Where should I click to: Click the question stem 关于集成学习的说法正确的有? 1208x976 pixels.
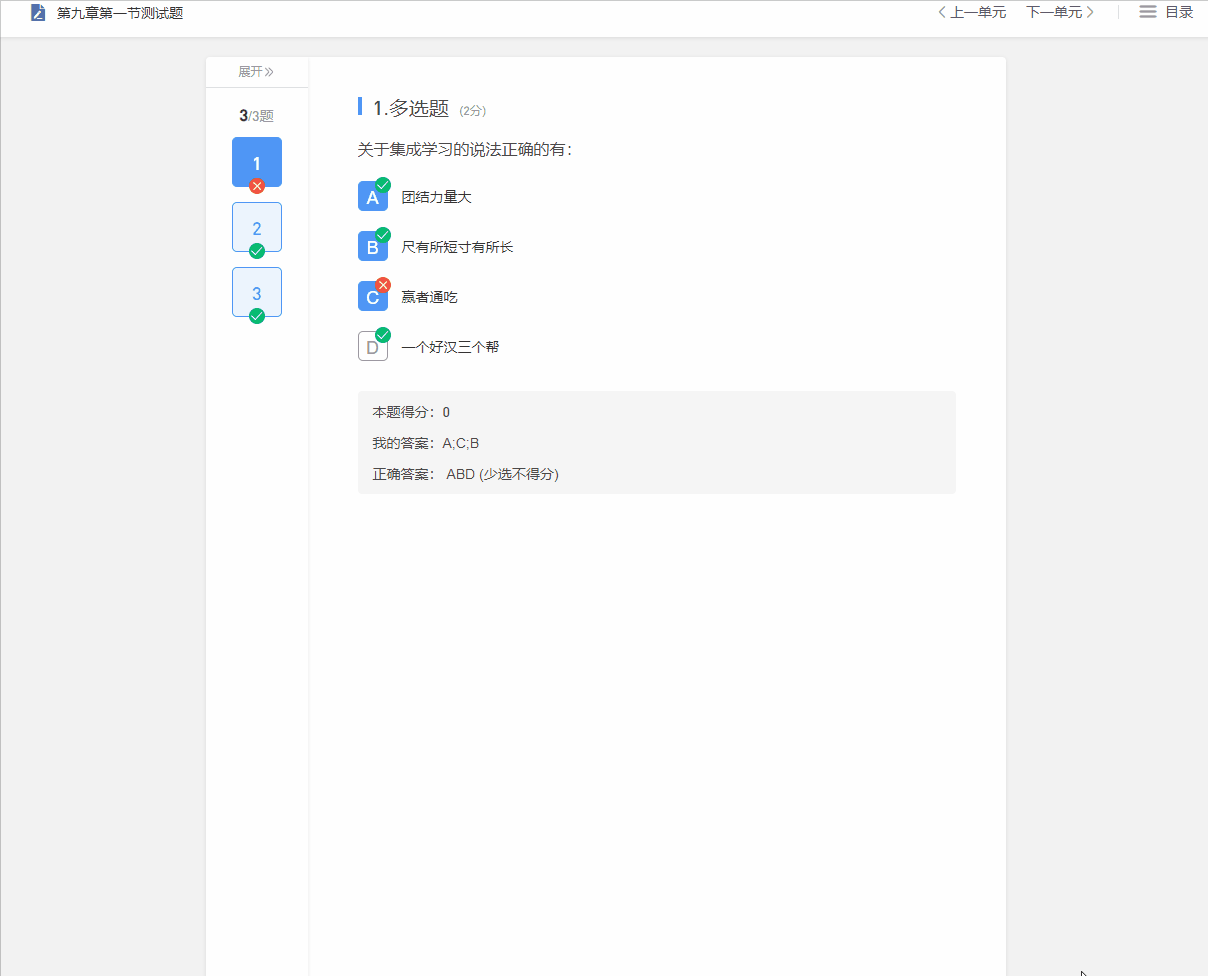click(465, 150)
